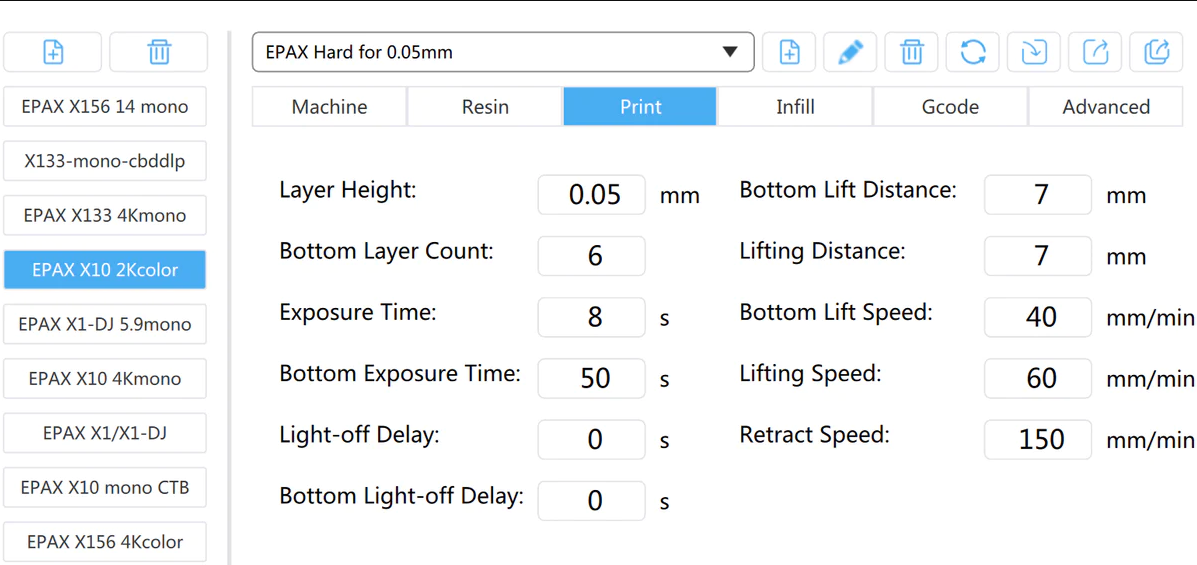Image resolution: width=1197 pixels, height=565 pixels.
Task: Delete the selected machine in sidebar
Action: [x=159, y=52]
